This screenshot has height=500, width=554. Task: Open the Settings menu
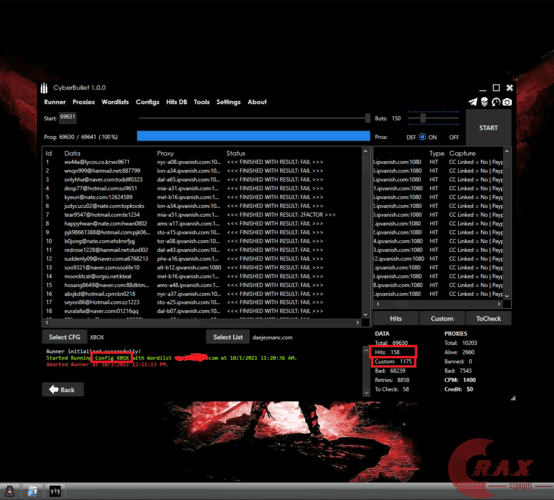[229, 102]
